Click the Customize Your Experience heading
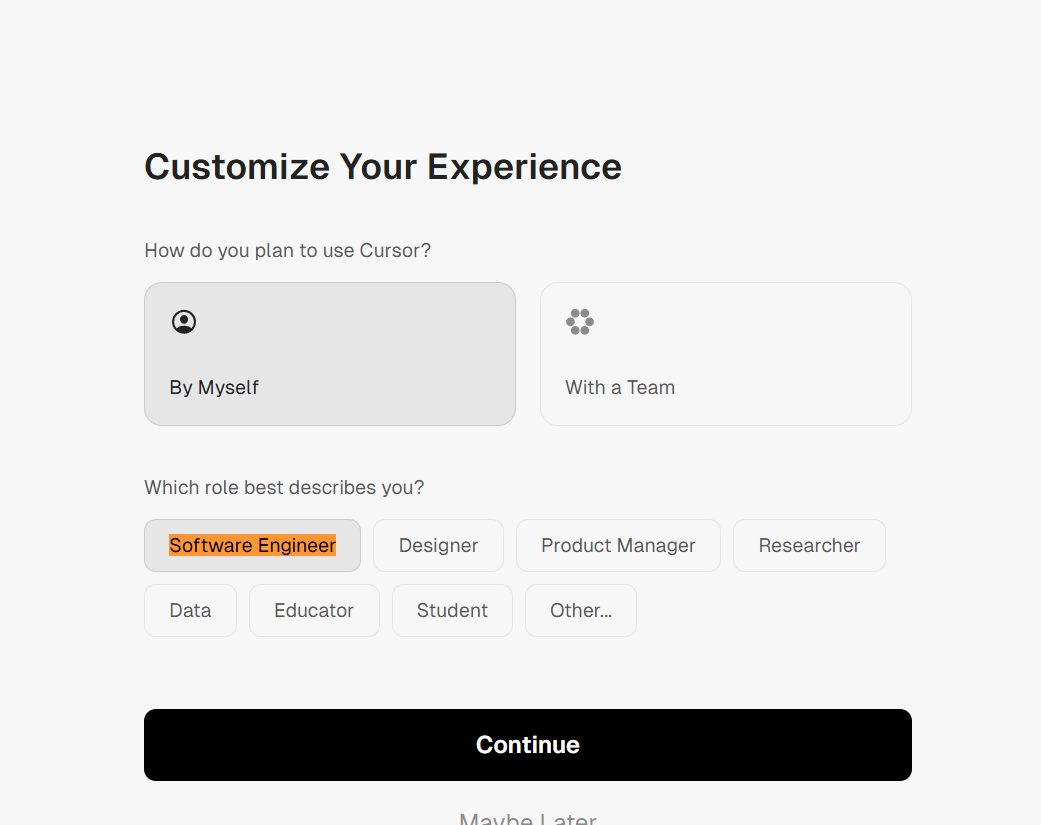Image resolution: width=1041 pixels, height=825 pixels. pos(383,167)
